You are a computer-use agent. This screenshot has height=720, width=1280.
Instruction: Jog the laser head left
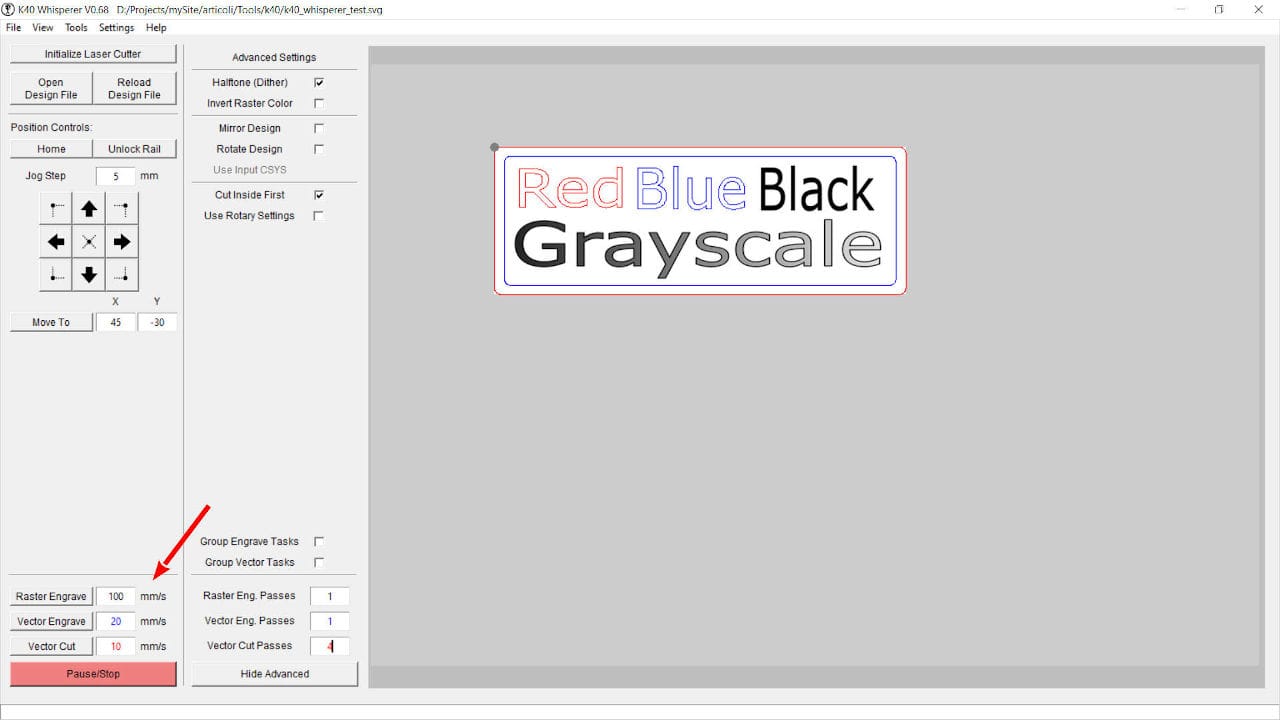click(55, 241)
